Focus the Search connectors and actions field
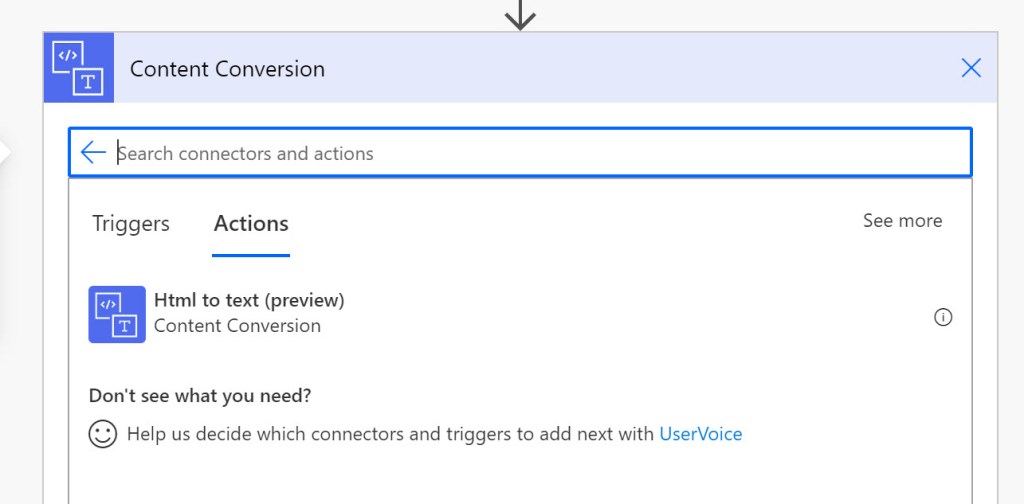This screenshot has height=504, width=1024. (540, 153)
